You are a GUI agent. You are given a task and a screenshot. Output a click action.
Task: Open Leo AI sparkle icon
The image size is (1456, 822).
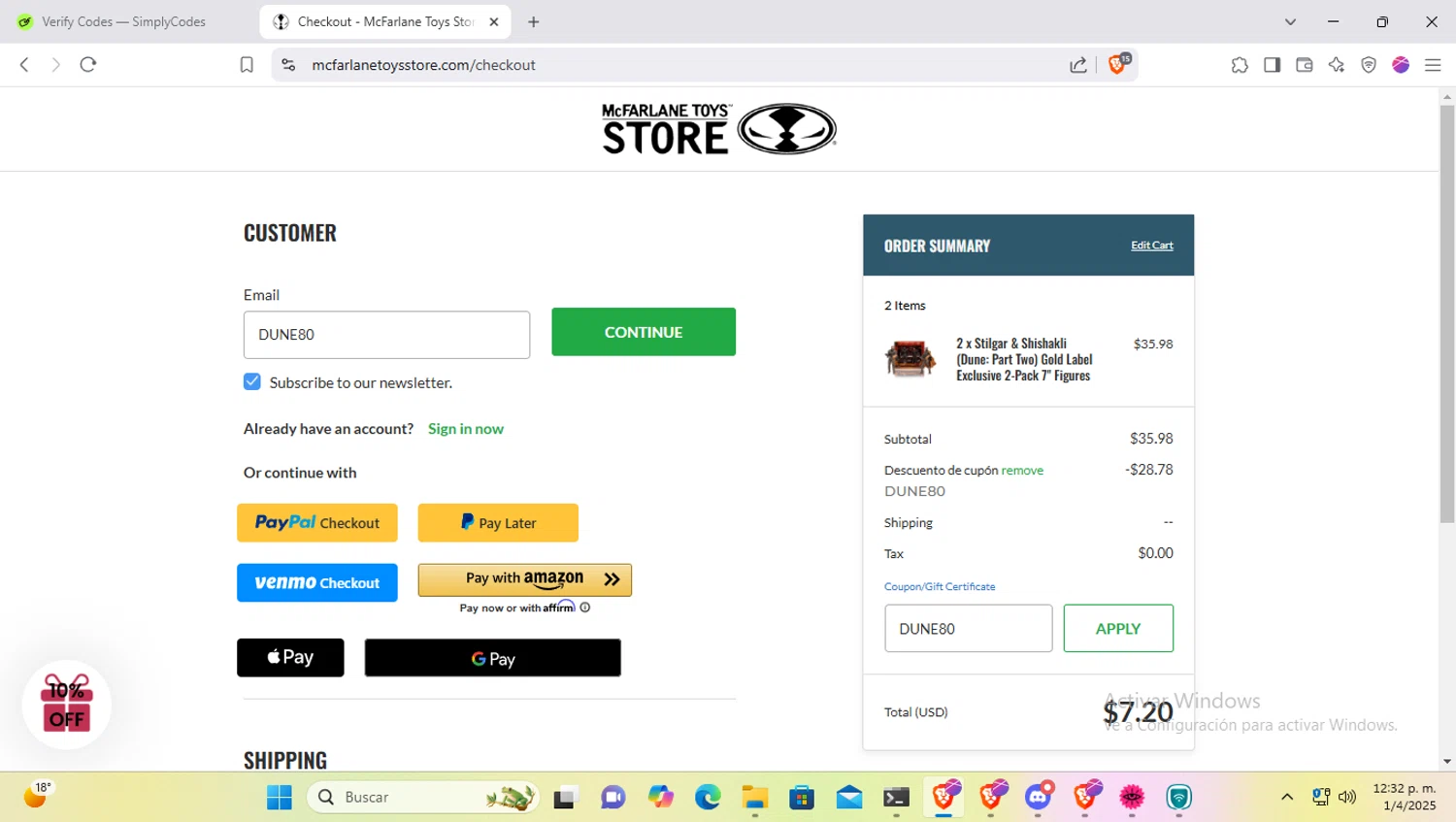coord(1337,65)
